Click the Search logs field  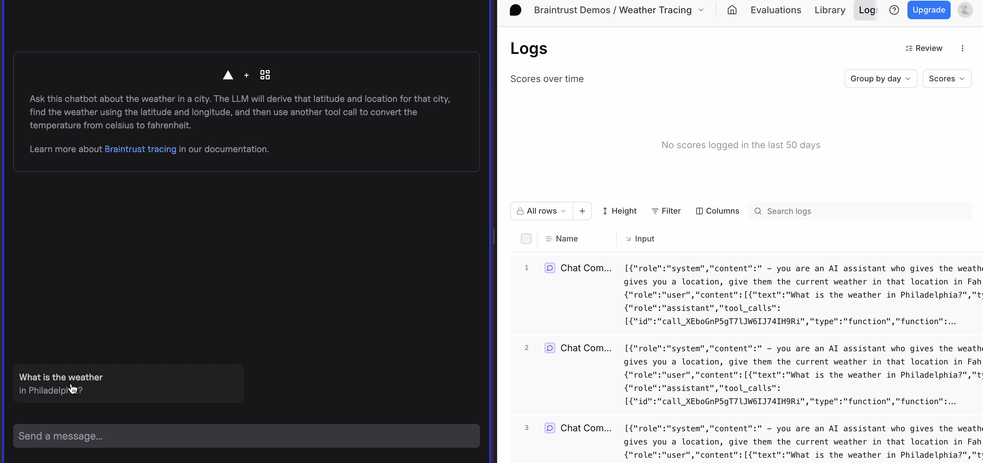point(859,211)
